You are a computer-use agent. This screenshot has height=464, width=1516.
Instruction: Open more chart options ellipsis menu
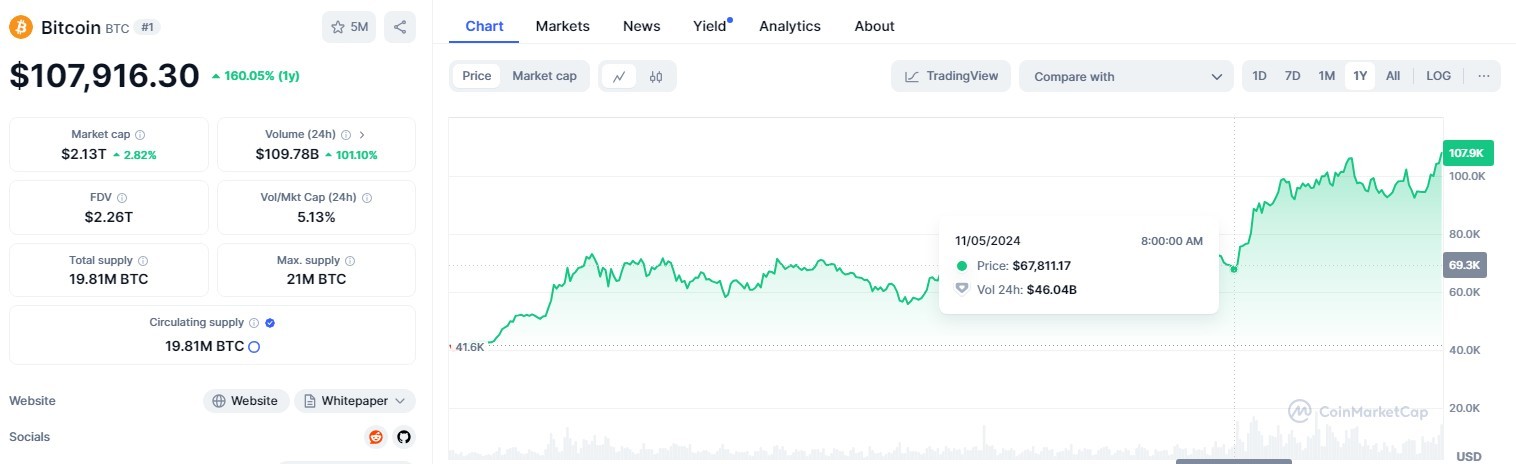(x=1483, y=76)
